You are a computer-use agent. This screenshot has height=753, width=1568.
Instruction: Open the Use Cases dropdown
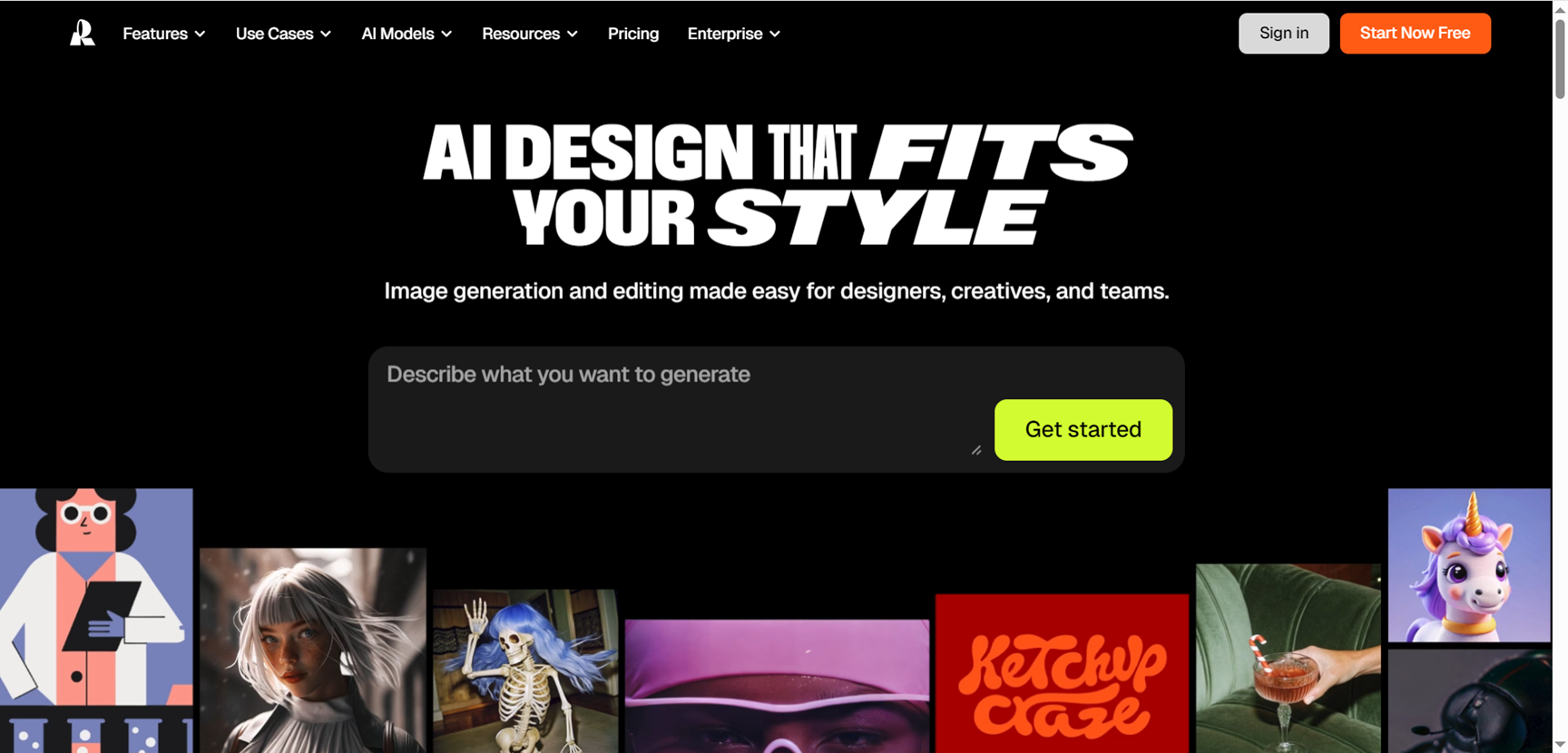tap(283, 34)
